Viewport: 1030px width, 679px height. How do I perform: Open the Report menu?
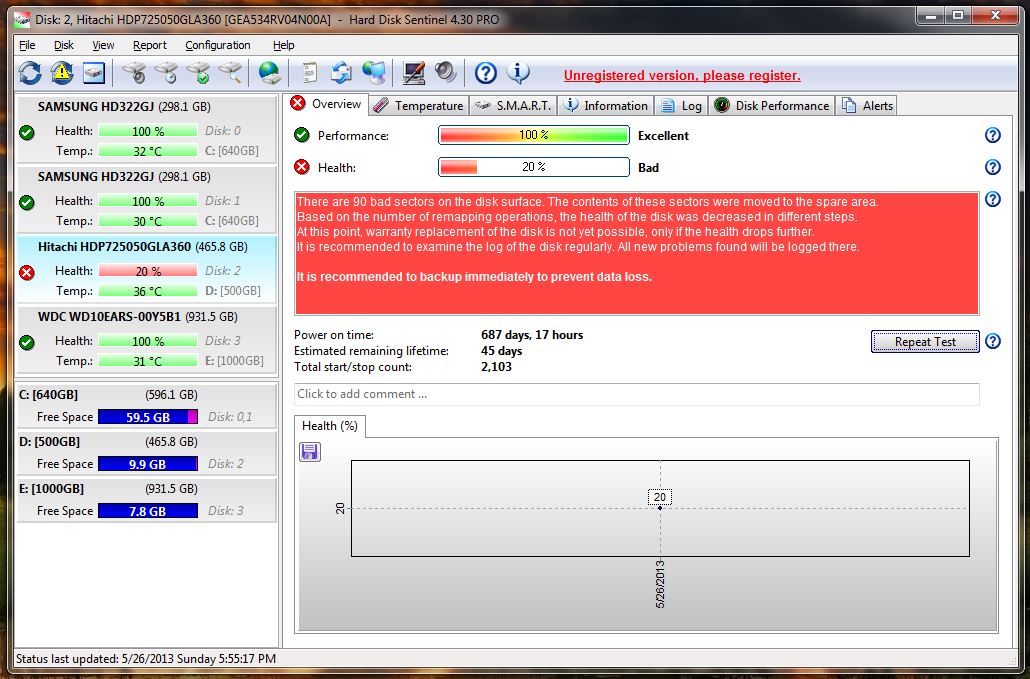click(x=150, y=45)
